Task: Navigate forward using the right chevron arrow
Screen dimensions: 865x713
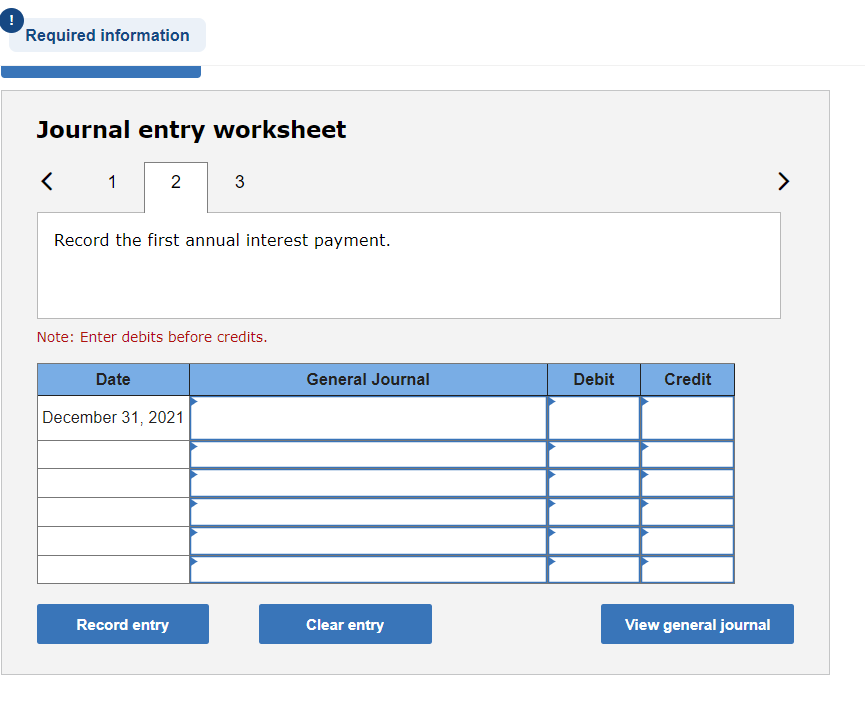Action: (784, 181)
